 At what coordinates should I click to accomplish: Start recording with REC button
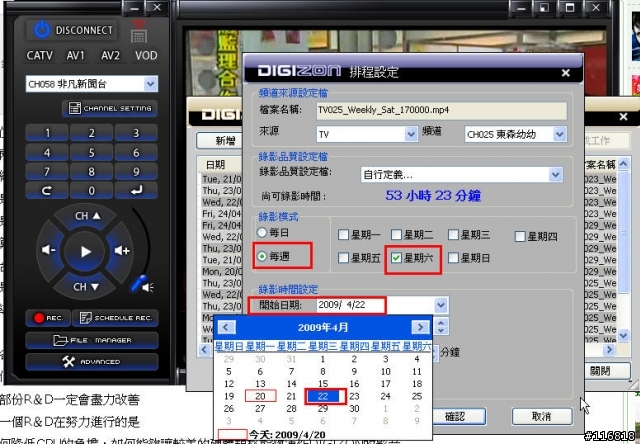click(x=48, y=318)
